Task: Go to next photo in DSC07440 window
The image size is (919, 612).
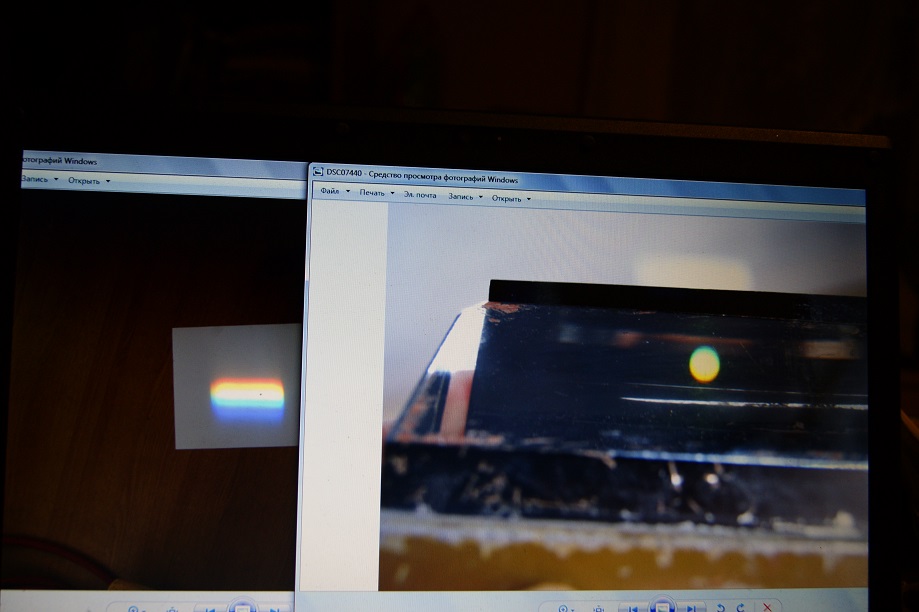Action: point(692,608)
